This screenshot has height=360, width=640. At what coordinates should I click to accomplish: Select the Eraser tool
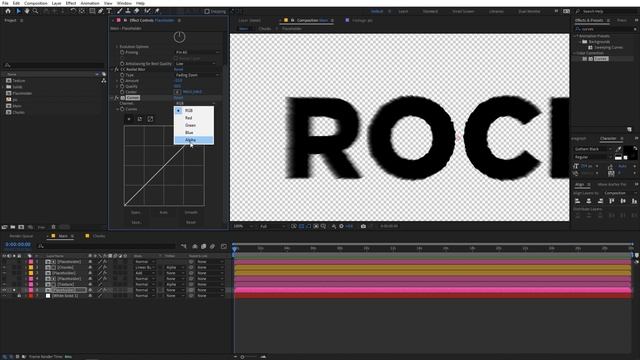click(x=136, y=11)
